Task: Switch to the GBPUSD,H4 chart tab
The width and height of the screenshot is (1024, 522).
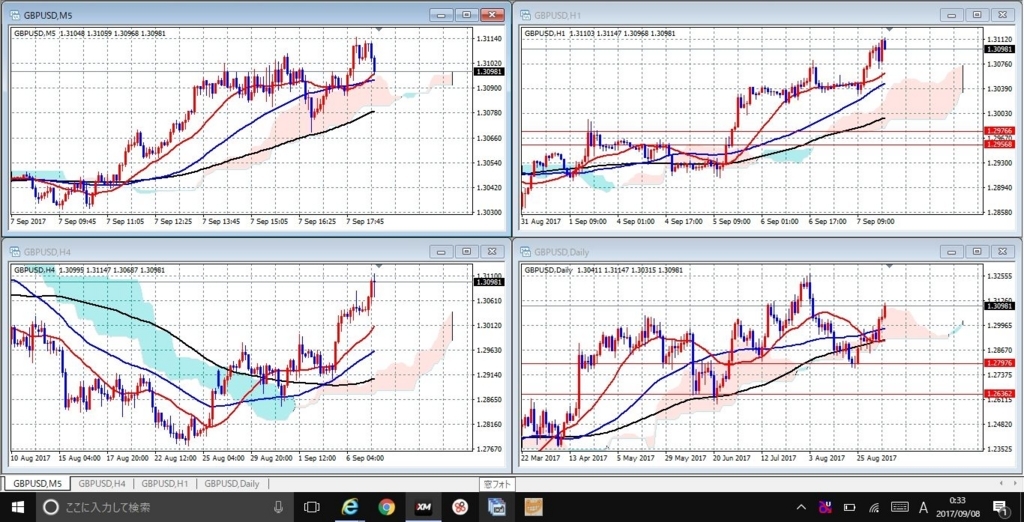Action: coord(101,484)
